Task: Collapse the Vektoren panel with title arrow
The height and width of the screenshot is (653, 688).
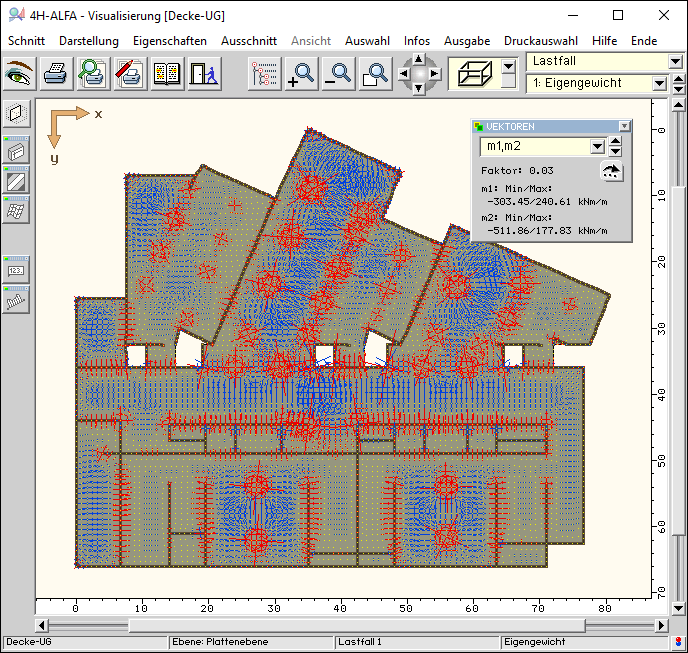Action: pos(625,127)
